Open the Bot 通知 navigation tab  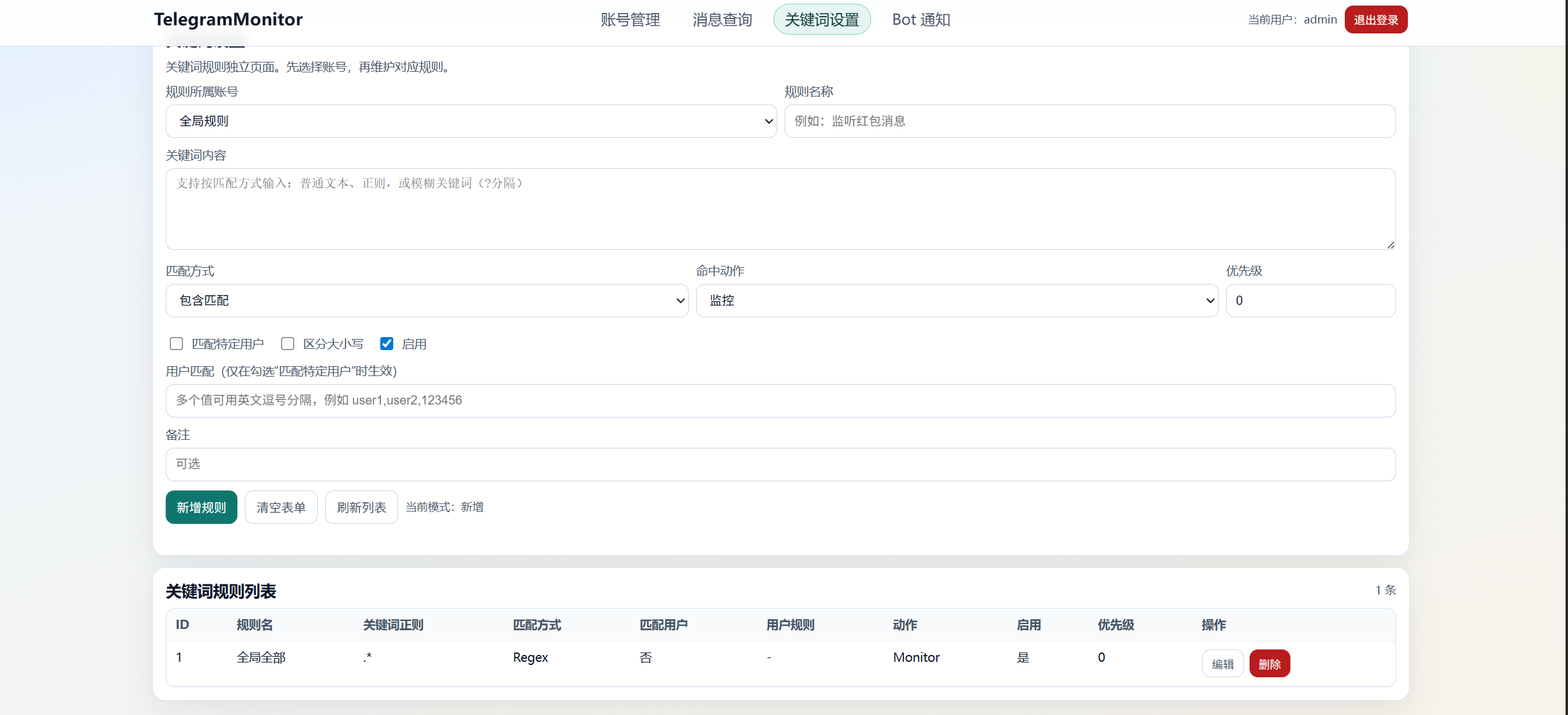coord(921,20)
